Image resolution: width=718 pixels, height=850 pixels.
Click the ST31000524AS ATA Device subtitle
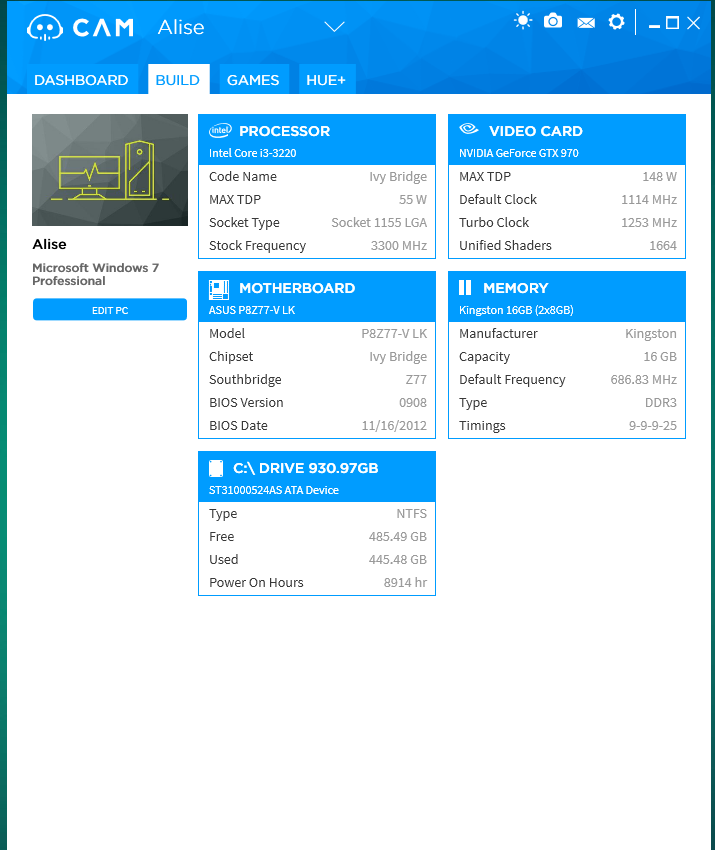[x=274, y=490]
